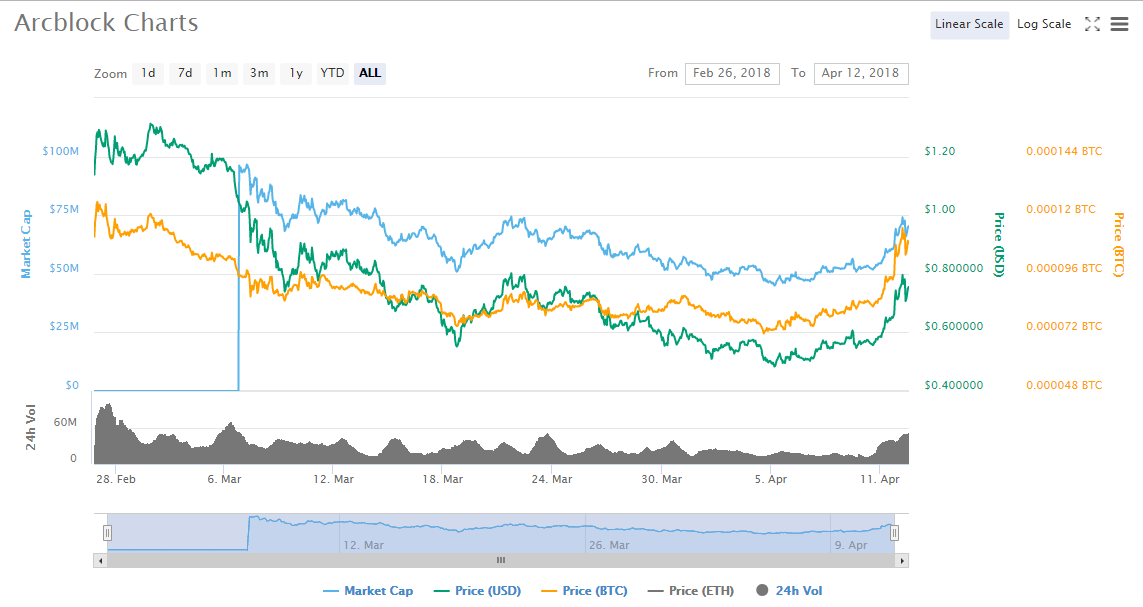Click navigator scrollbar right arrow

[x=902, y=561]
